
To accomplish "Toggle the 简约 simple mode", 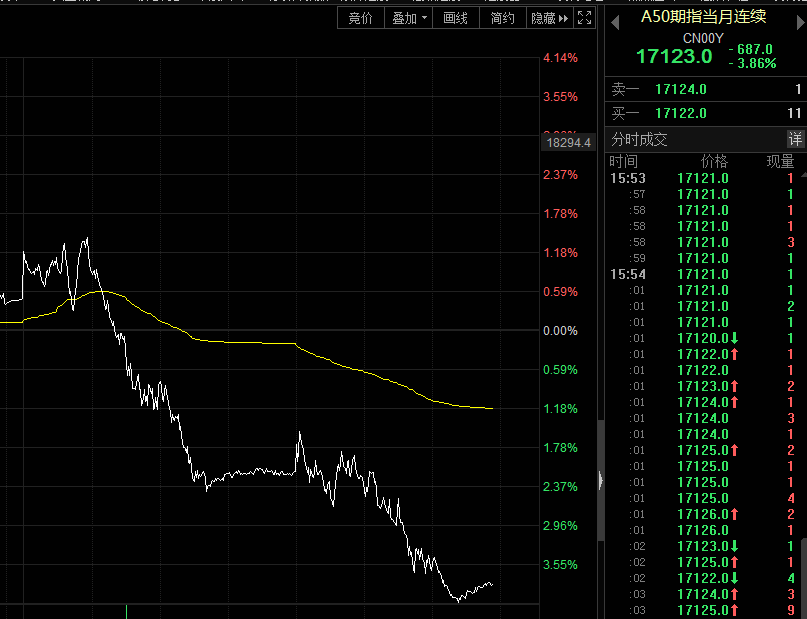I will click(502, 18).
